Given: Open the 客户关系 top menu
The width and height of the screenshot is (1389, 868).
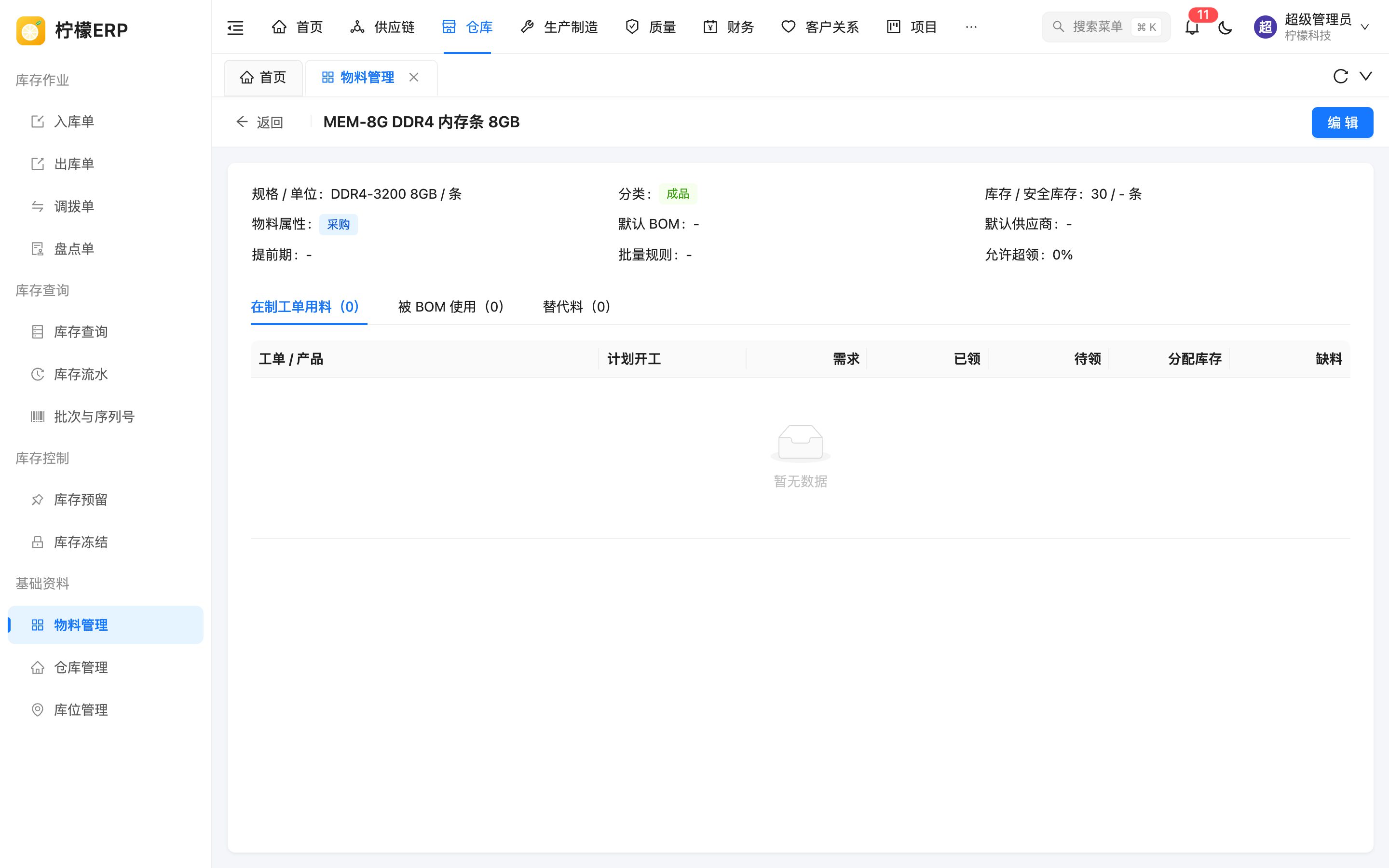Looking at the screenshot, I should (819, 27).
